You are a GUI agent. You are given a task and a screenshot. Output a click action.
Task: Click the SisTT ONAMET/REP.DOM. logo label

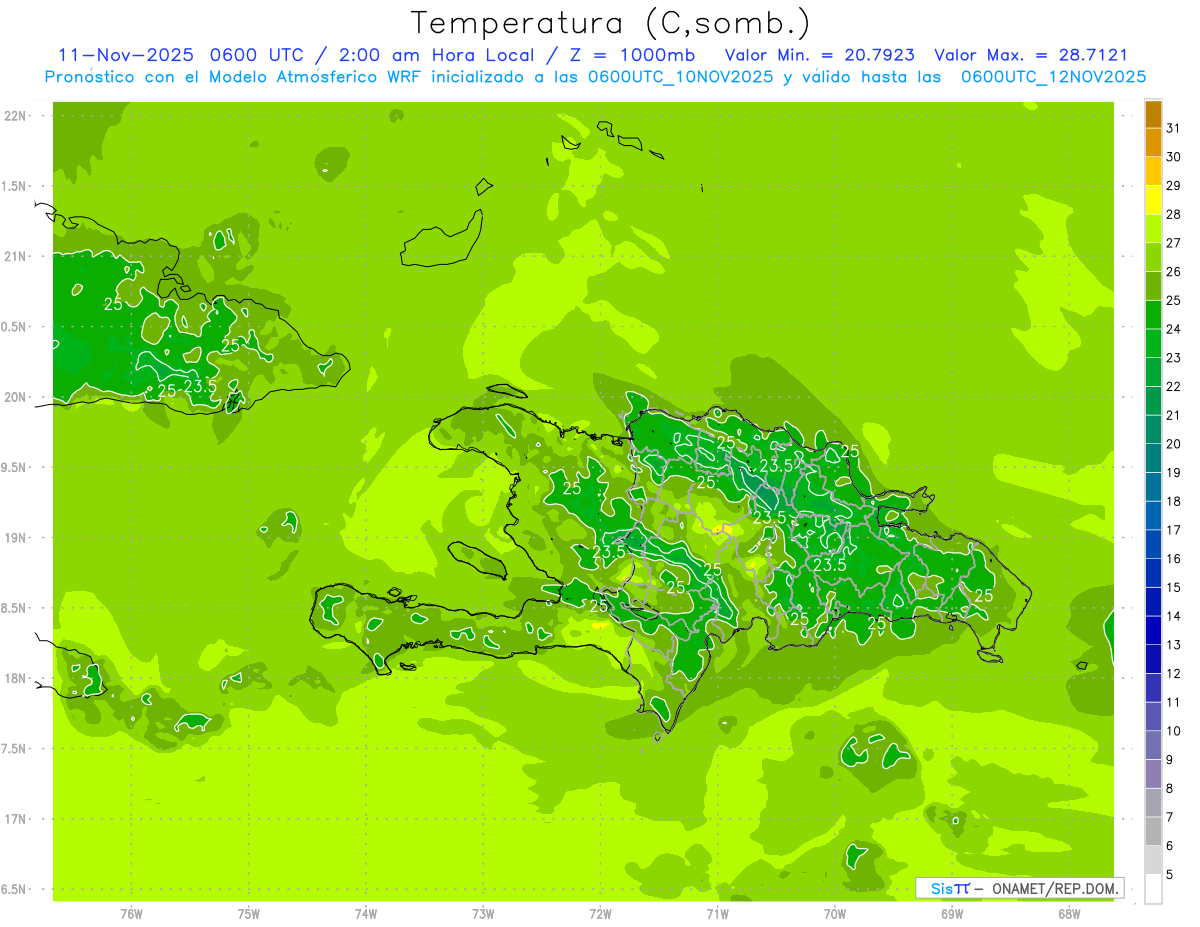pyautogui.click(x=1019, y=888)
